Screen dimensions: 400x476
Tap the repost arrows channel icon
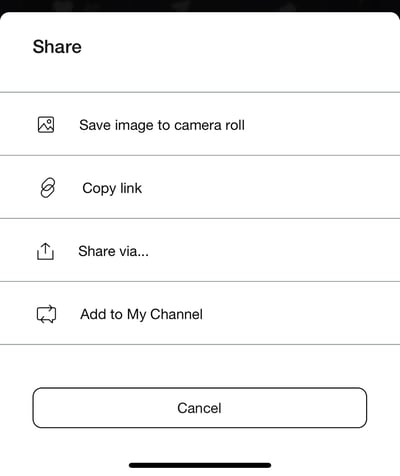click(x=46, y=314)
